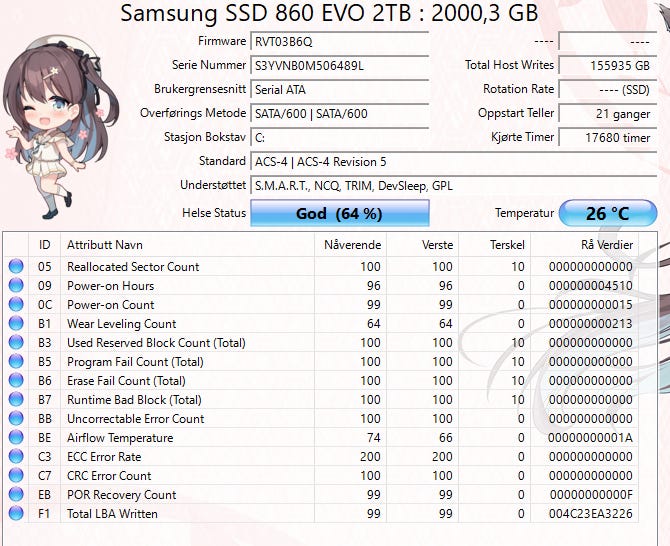Click the 26 °C temperature button
This screenshot has width=670, height=546.
click(x=608, y=213)
